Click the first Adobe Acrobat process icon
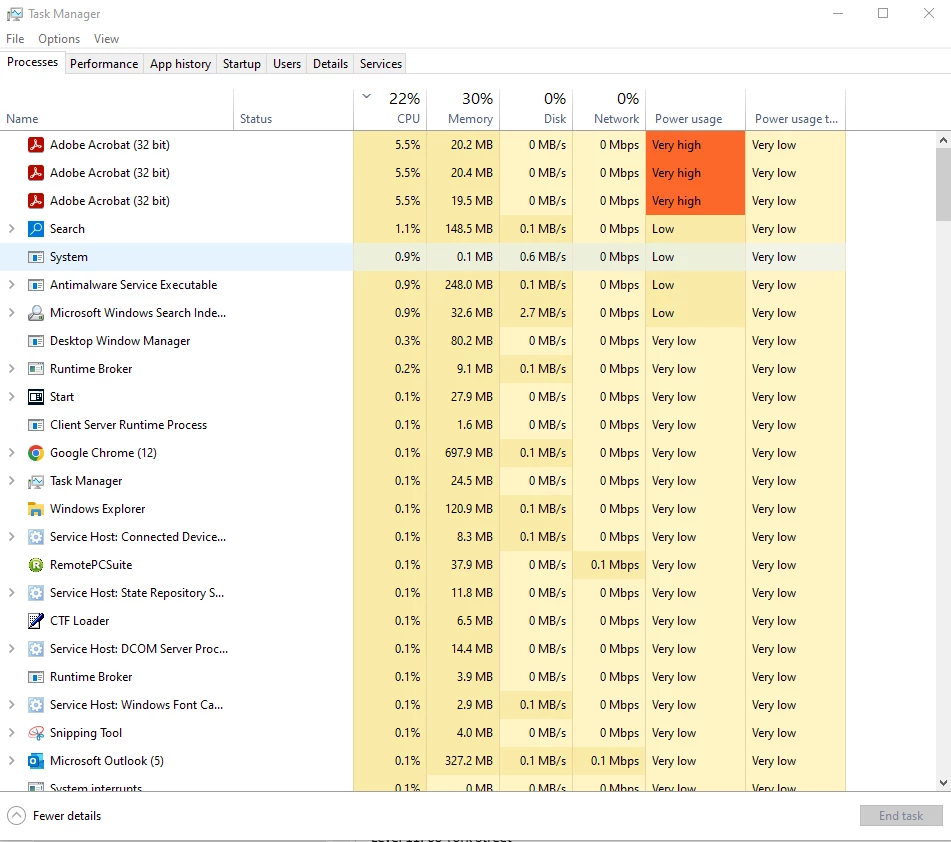Viewport: 951px width, 842px height. click(x=36, y=145)
